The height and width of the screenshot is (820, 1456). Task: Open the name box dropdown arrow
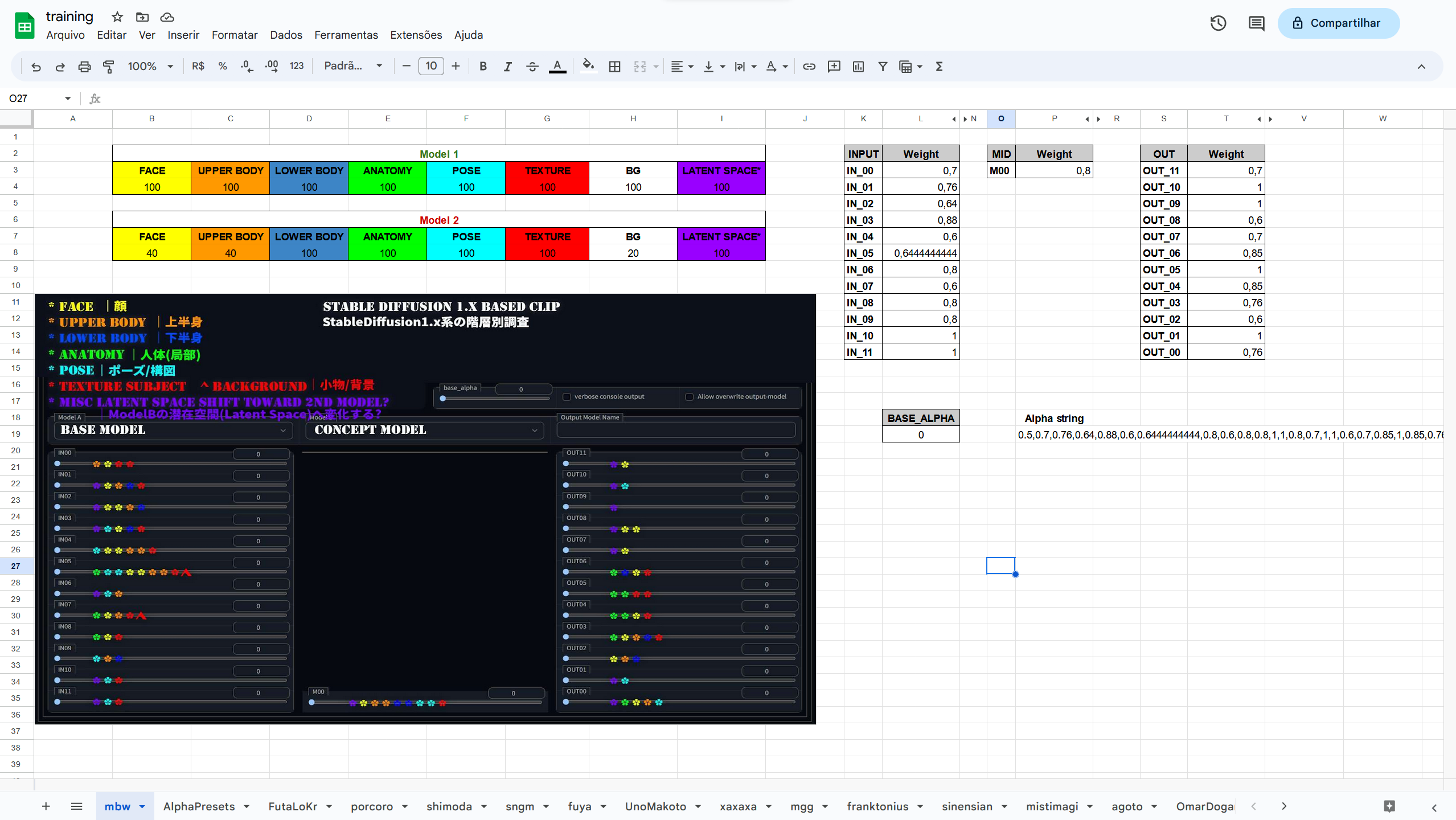(68, 99)
